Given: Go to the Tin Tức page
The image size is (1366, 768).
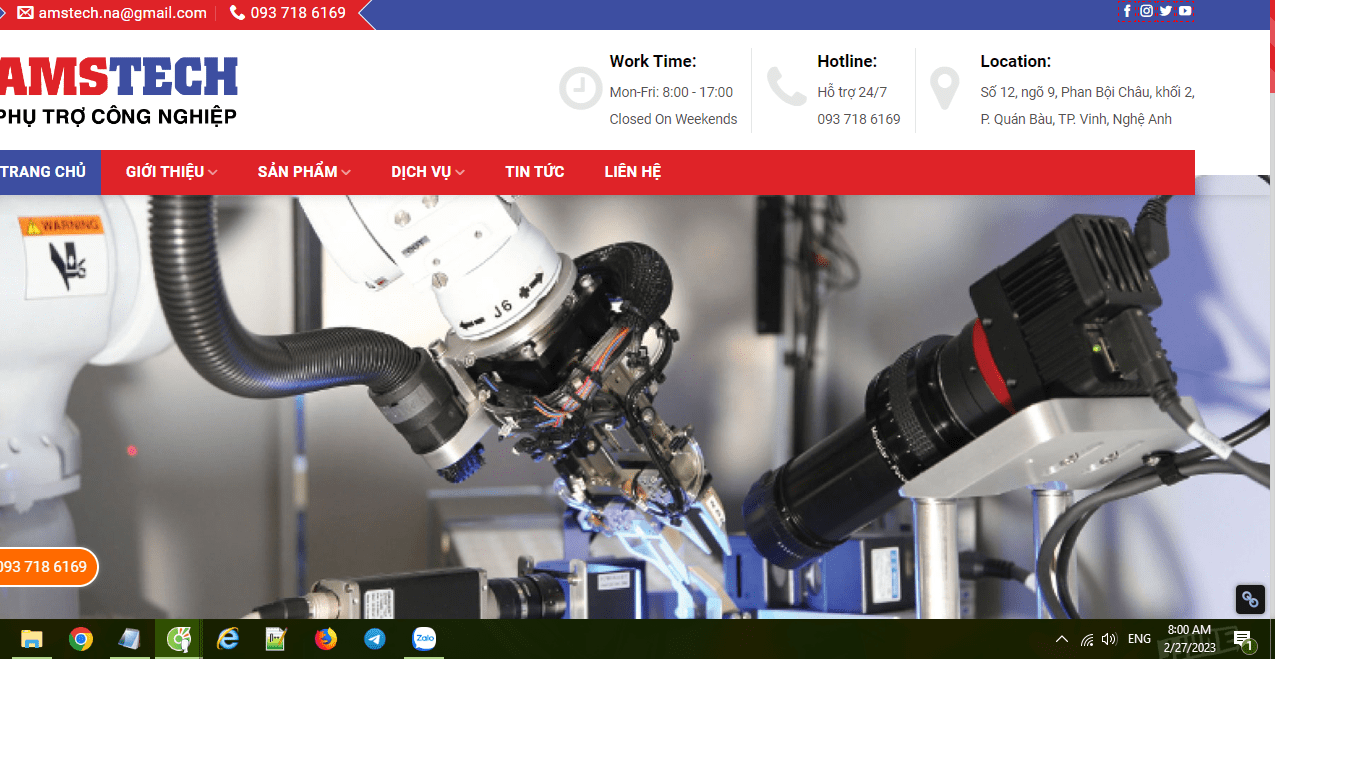Looking at the screenshot, I should [x=534, y=172].
